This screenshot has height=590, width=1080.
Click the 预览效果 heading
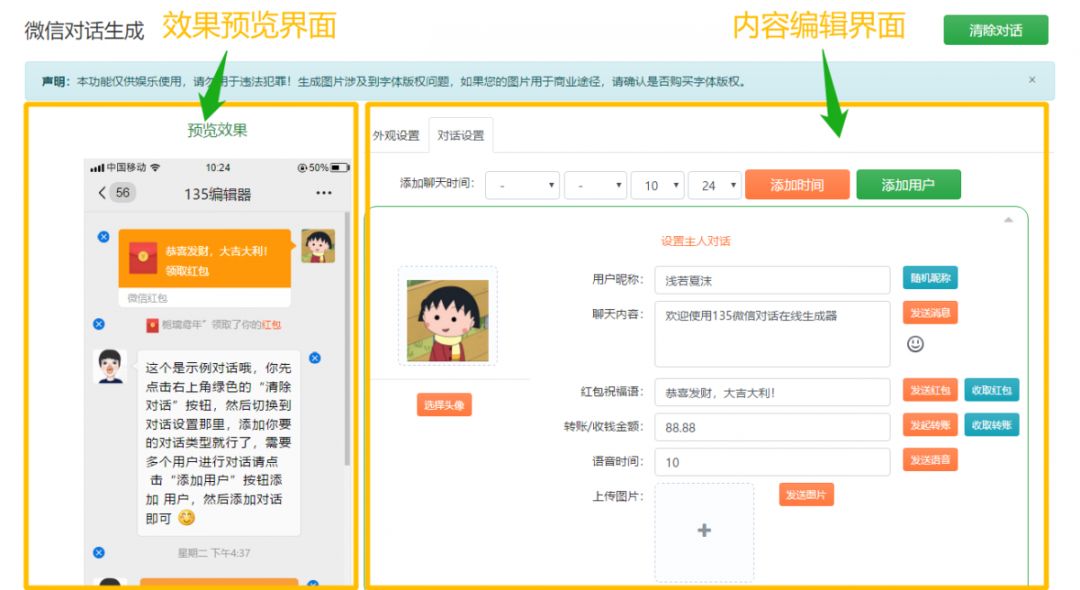(217, 130)
